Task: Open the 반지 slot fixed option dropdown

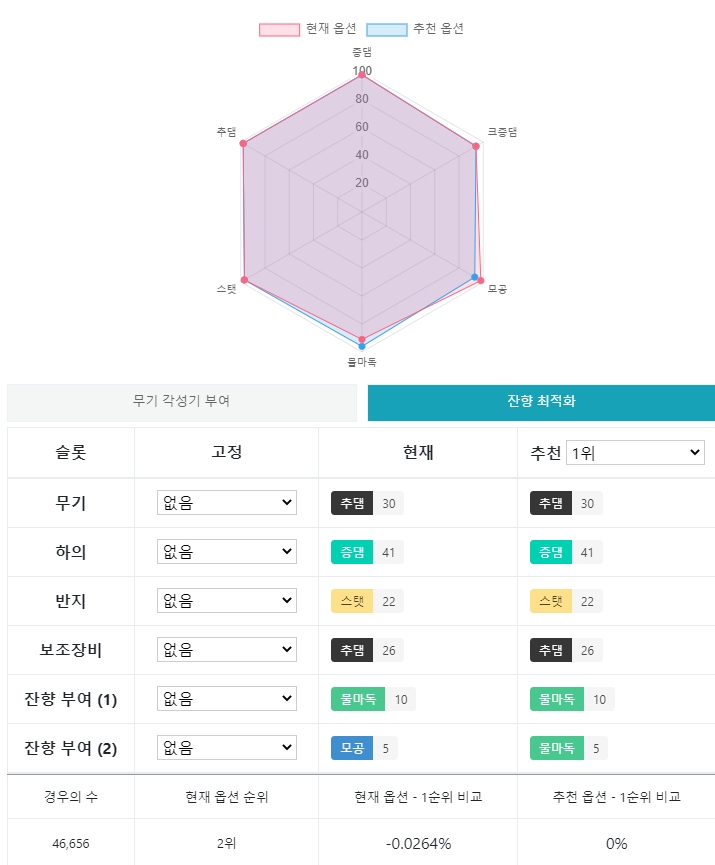Action: click(227, 601)
